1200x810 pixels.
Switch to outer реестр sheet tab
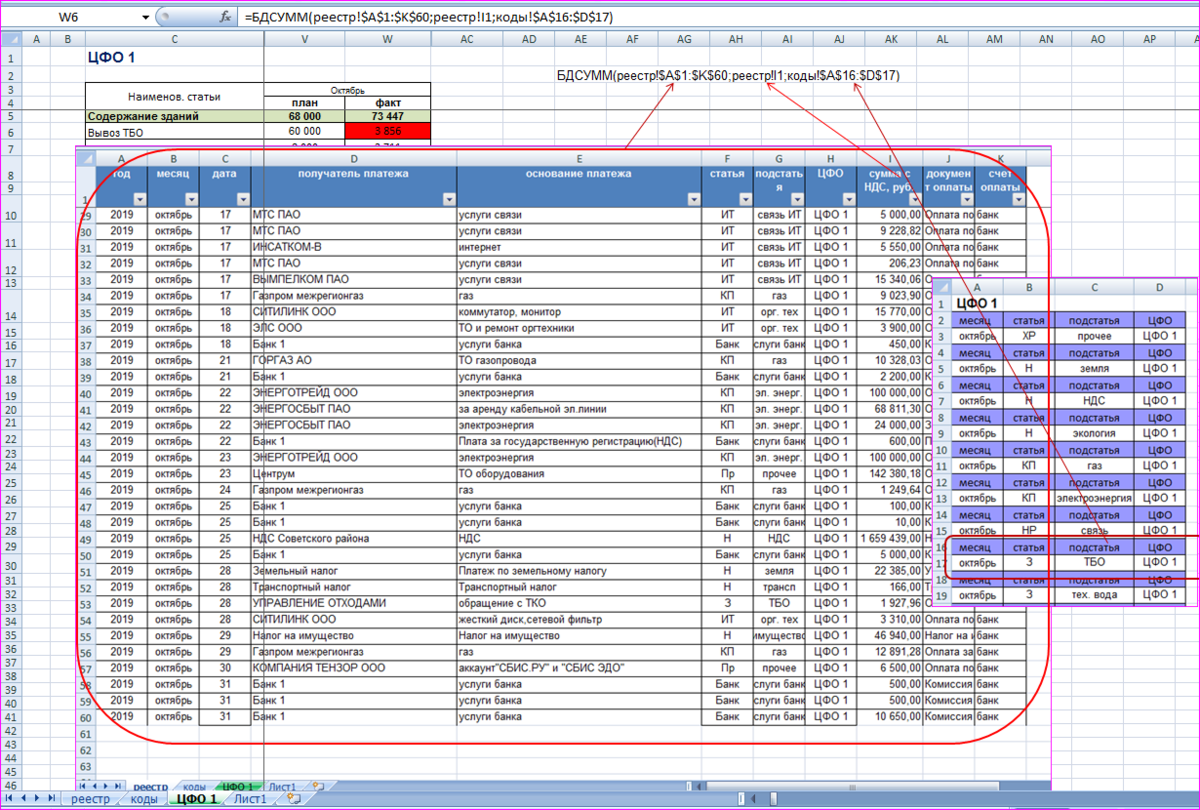91,798
